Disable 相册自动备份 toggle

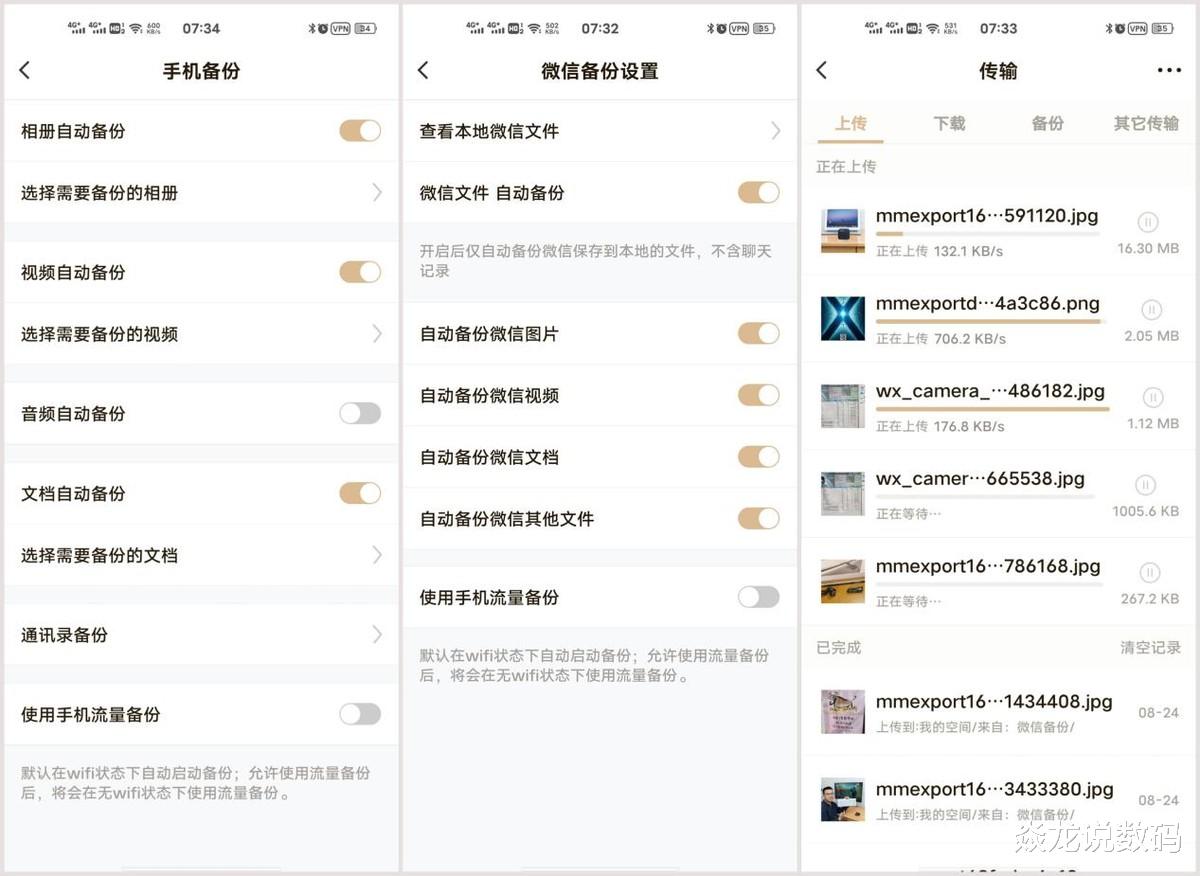[359, 130]
